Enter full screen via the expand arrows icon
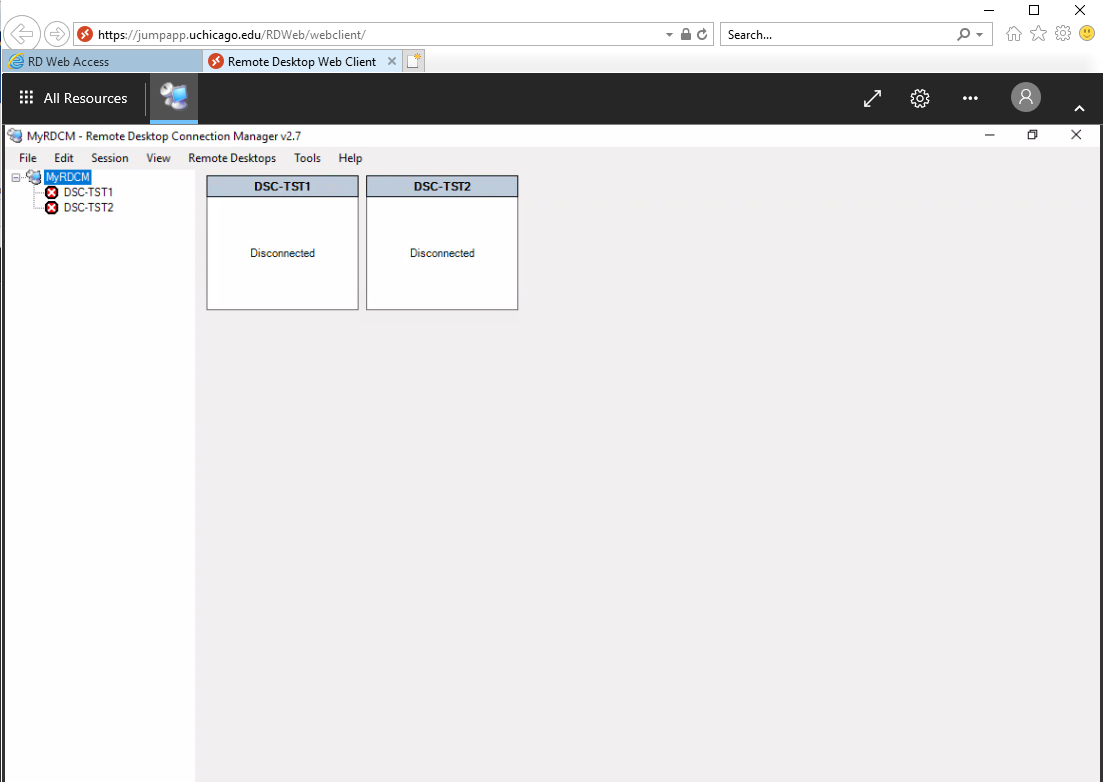The height and width of the screenshot is (782, 1103). click(871, 98)
